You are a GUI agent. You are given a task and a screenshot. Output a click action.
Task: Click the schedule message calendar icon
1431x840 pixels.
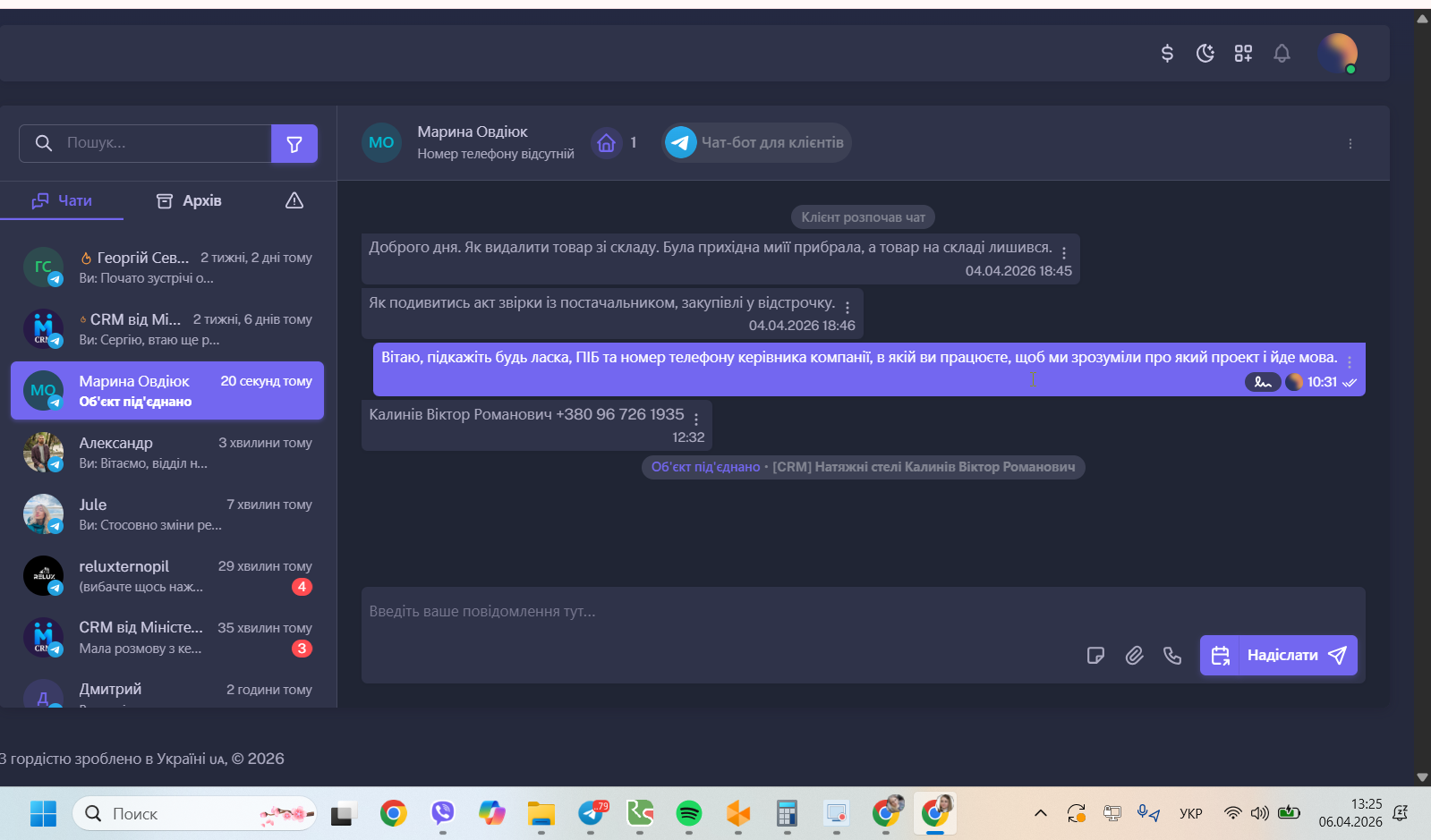tap(1220, 656)
